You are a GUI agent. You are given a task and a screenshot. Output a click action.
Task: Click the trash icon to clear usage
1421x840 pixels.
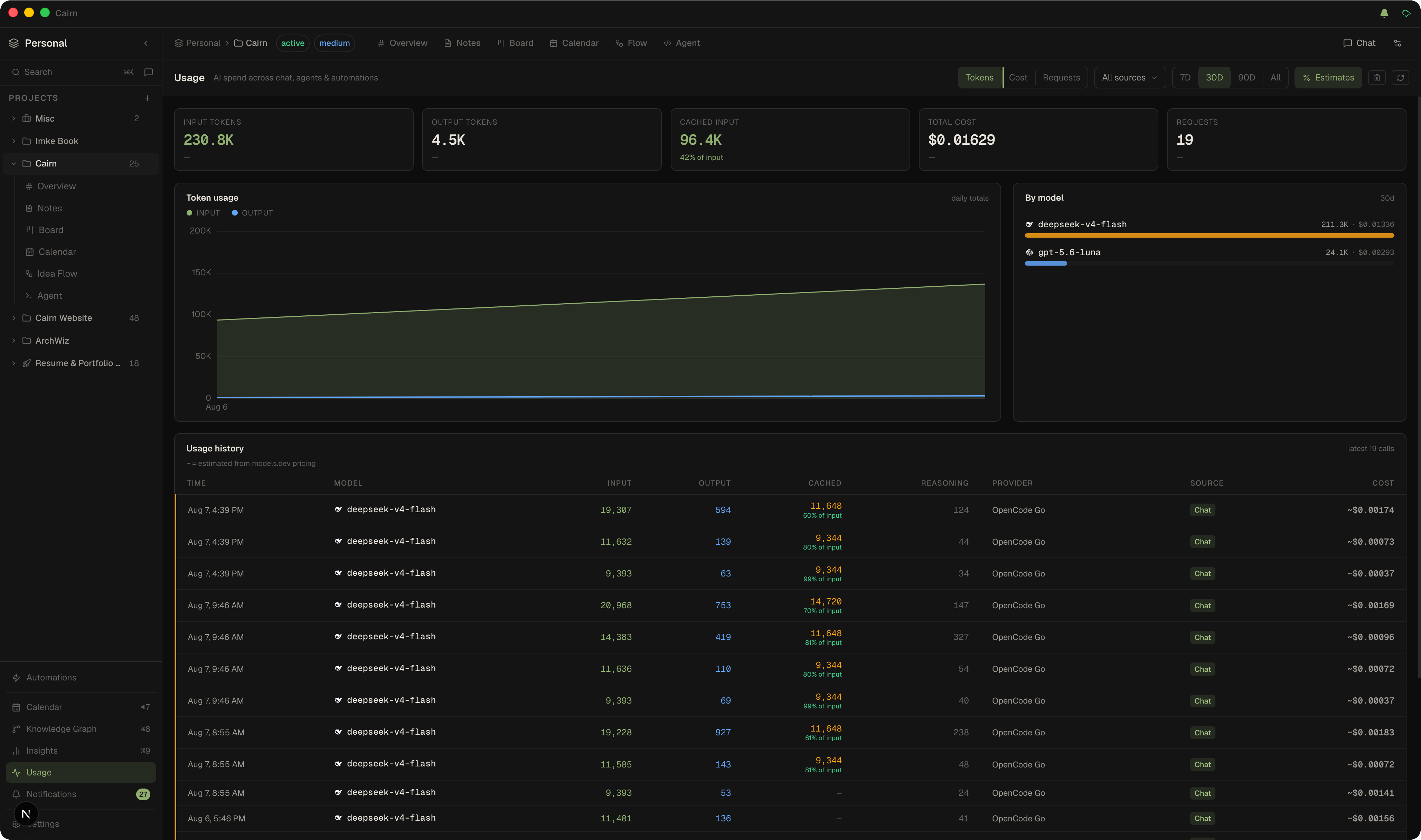pyautogui.click(x=1377, y=78)
